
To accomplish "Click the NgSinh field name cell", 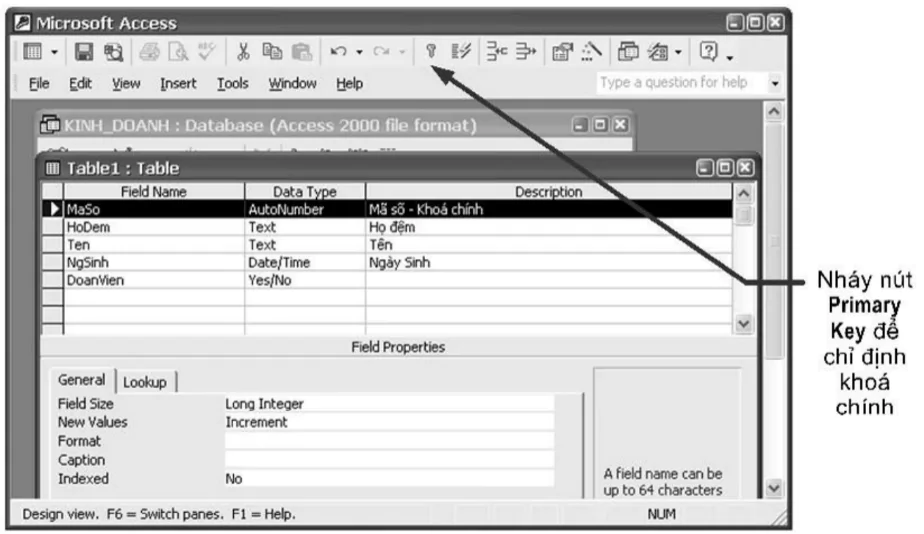I will [x=154, y=262].
